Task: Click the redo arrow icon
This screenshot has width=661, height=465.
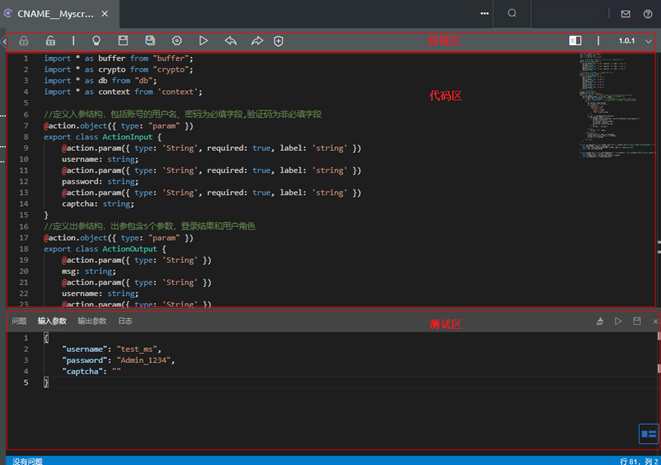Action: [256, 41]
